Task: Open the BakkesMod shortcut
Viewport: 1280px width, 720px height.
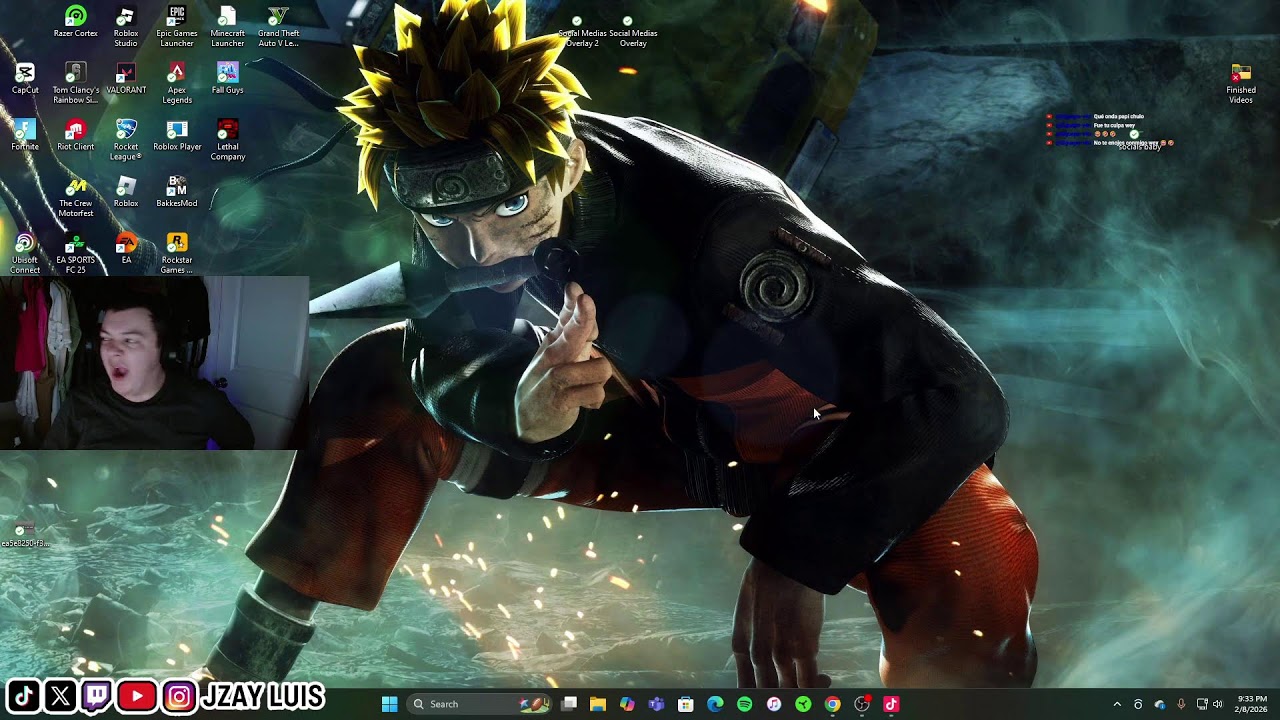Action: coord(177,192)
